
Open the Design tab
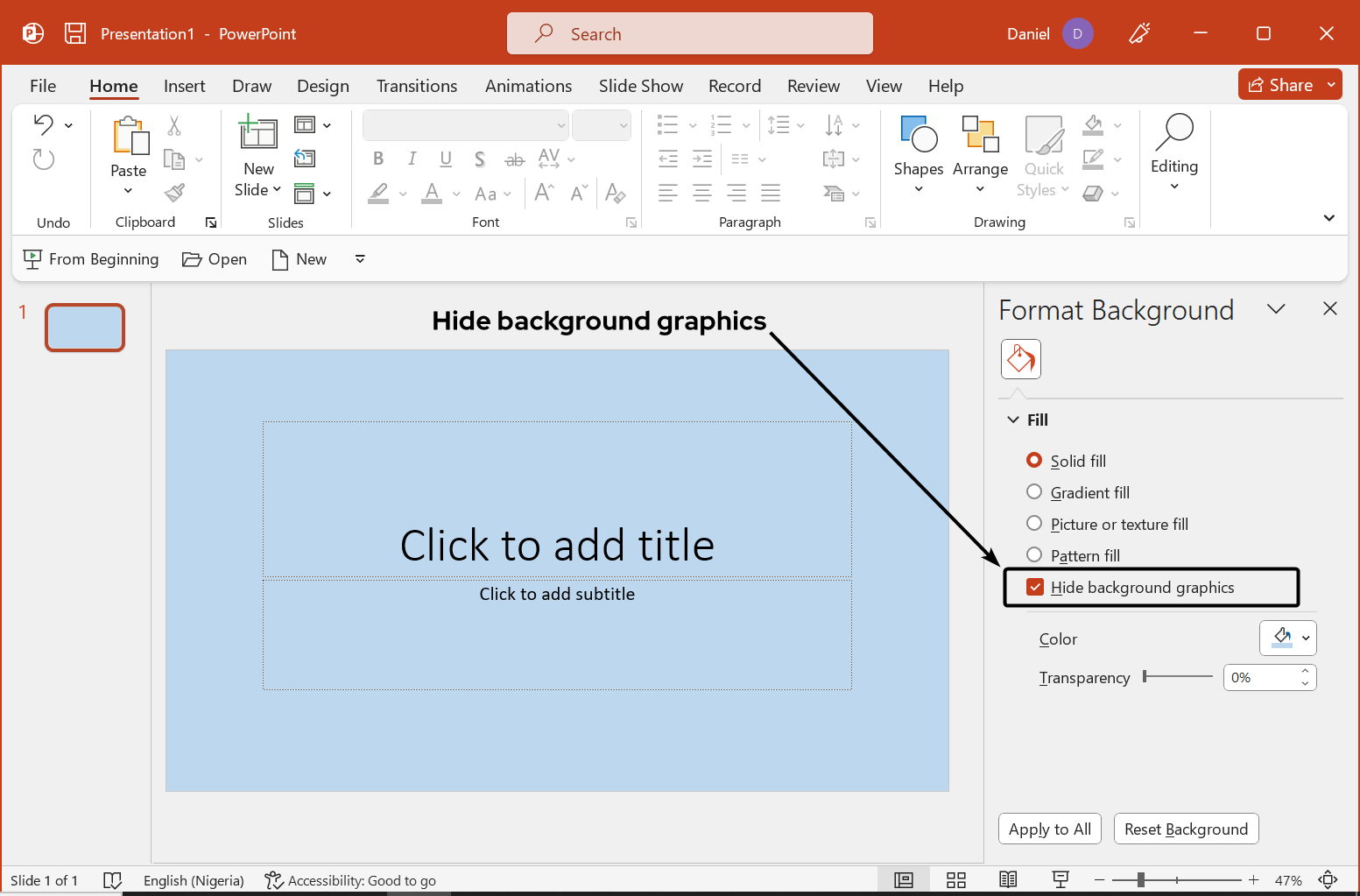(322, 86)
